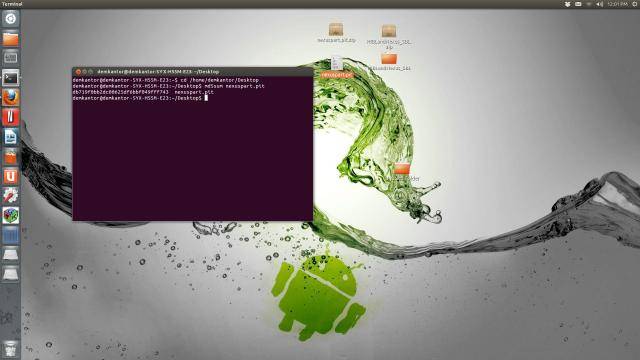
Task: Click the Terminal icon in the launcher
Action: (x=10, y=78)
